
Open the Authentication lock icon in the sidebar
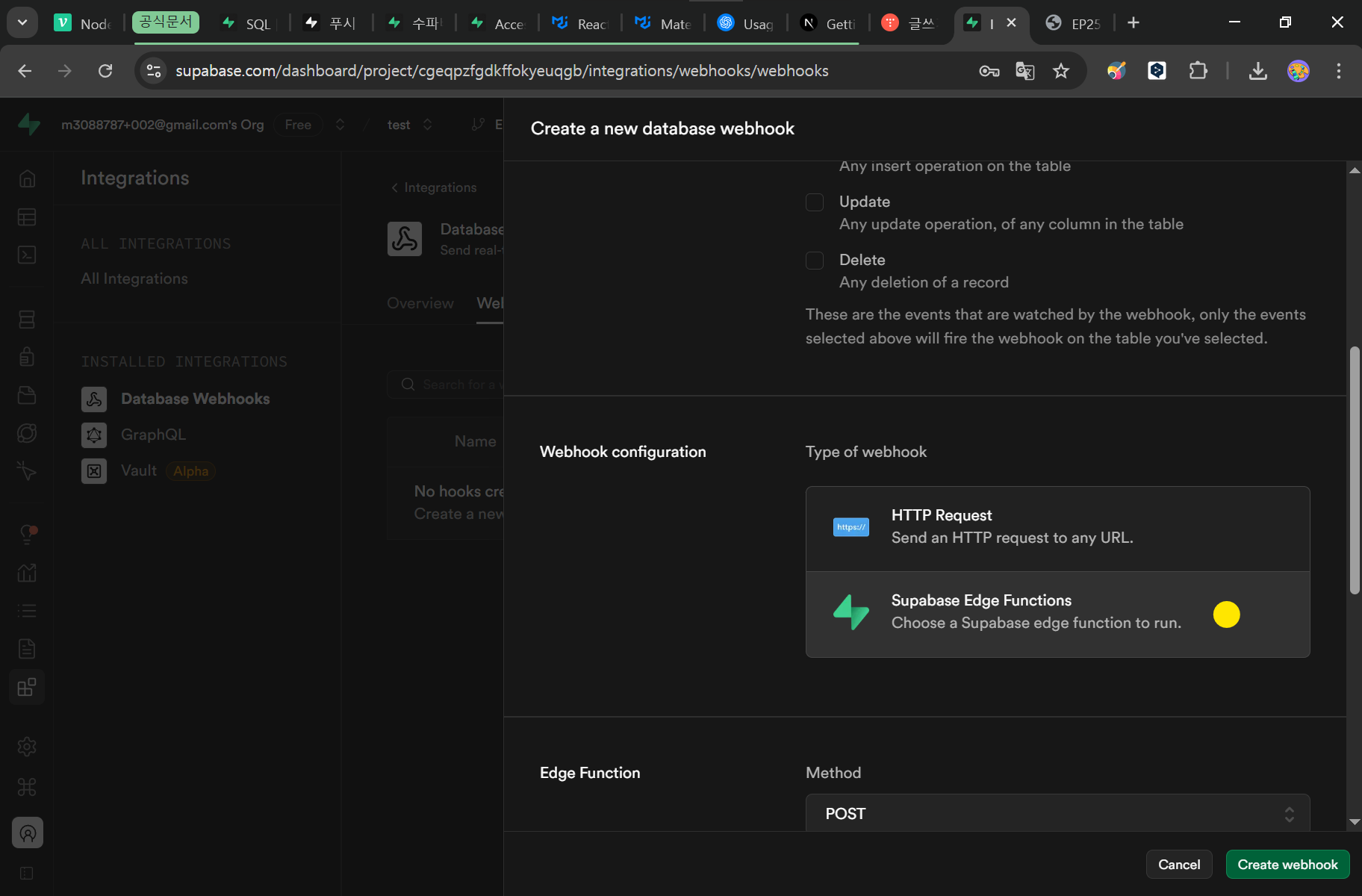coord(27,357)
